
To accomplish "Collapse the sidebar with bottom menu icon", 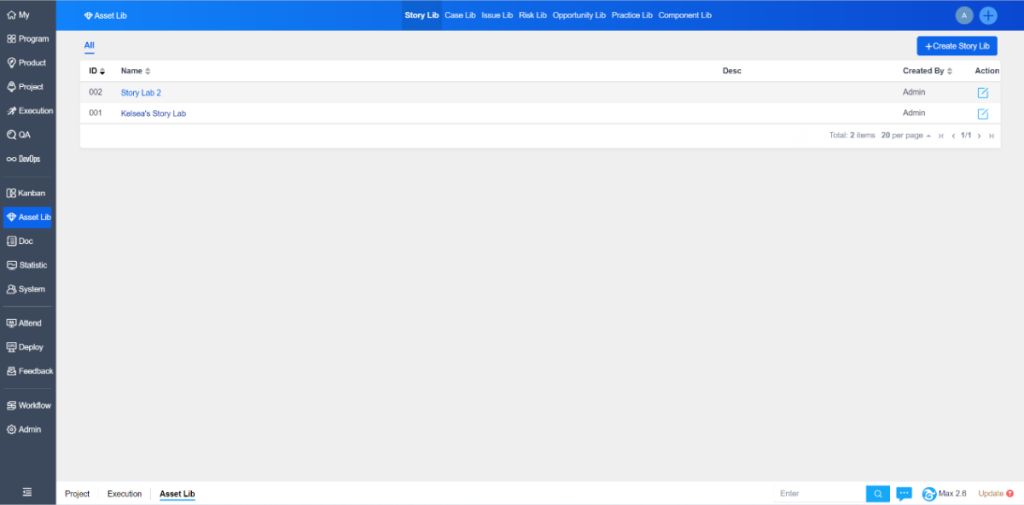I will pyautogui.click(x=27, y=492).
